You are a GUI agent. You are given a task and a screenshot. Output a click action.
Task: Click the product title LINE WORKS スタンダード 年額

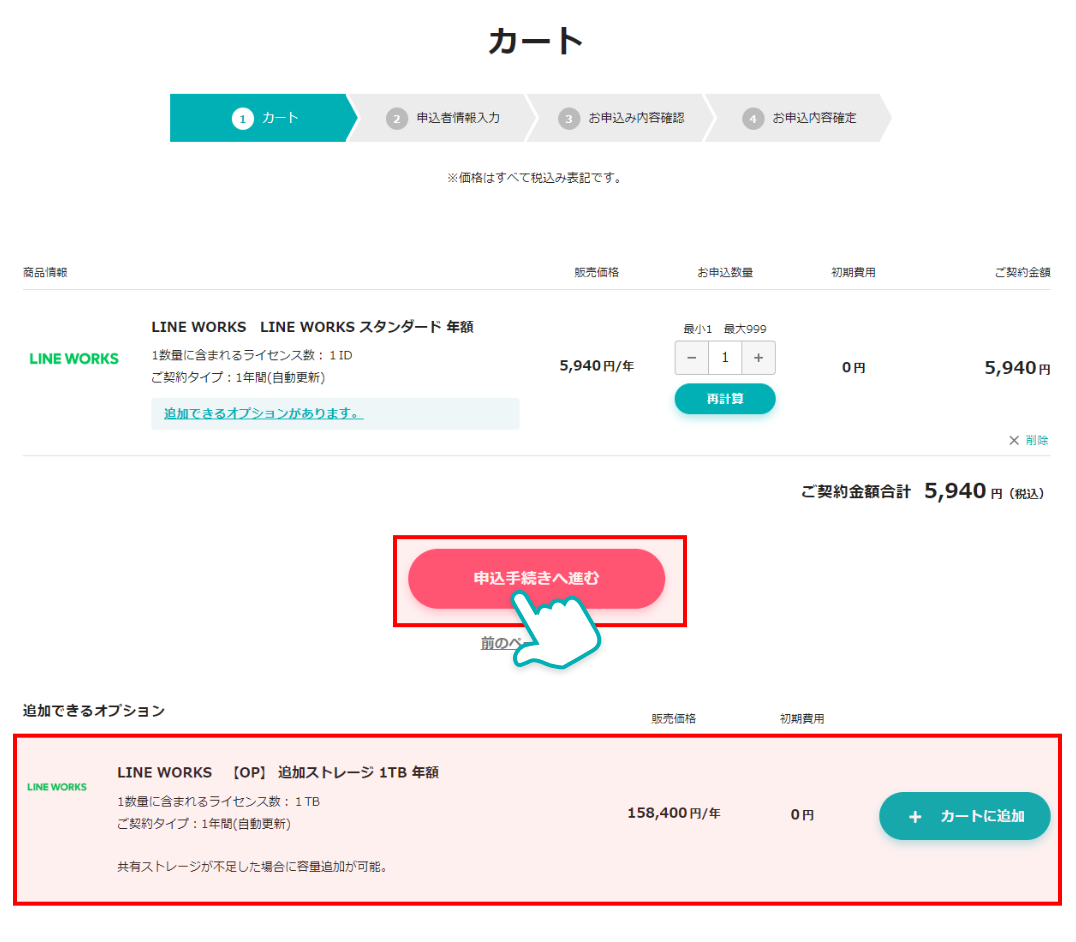pyautogui.click(x=312, y=327)
